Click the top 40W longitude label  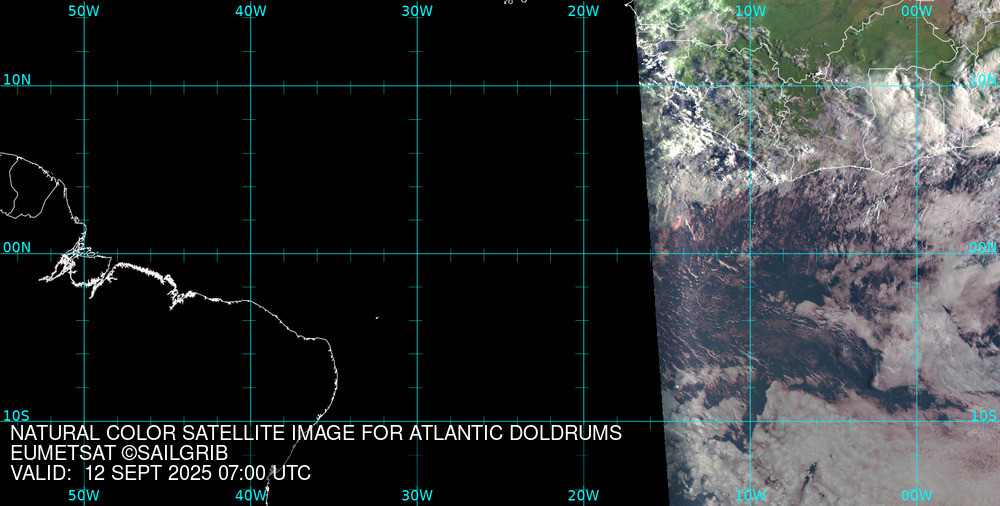pyautogui.click(x=251, y=11)
